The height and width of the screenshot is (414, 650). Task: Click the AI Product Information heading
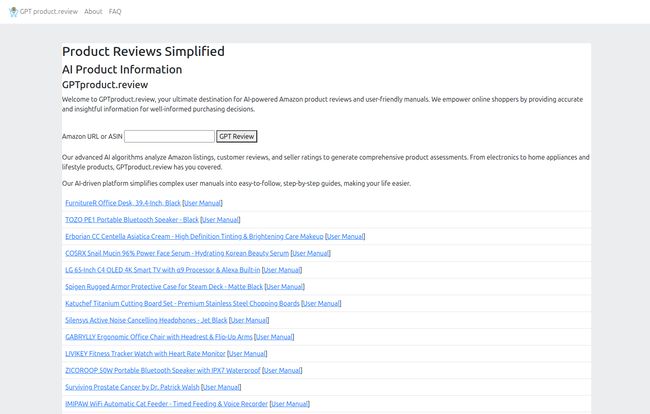pos(122,69)
